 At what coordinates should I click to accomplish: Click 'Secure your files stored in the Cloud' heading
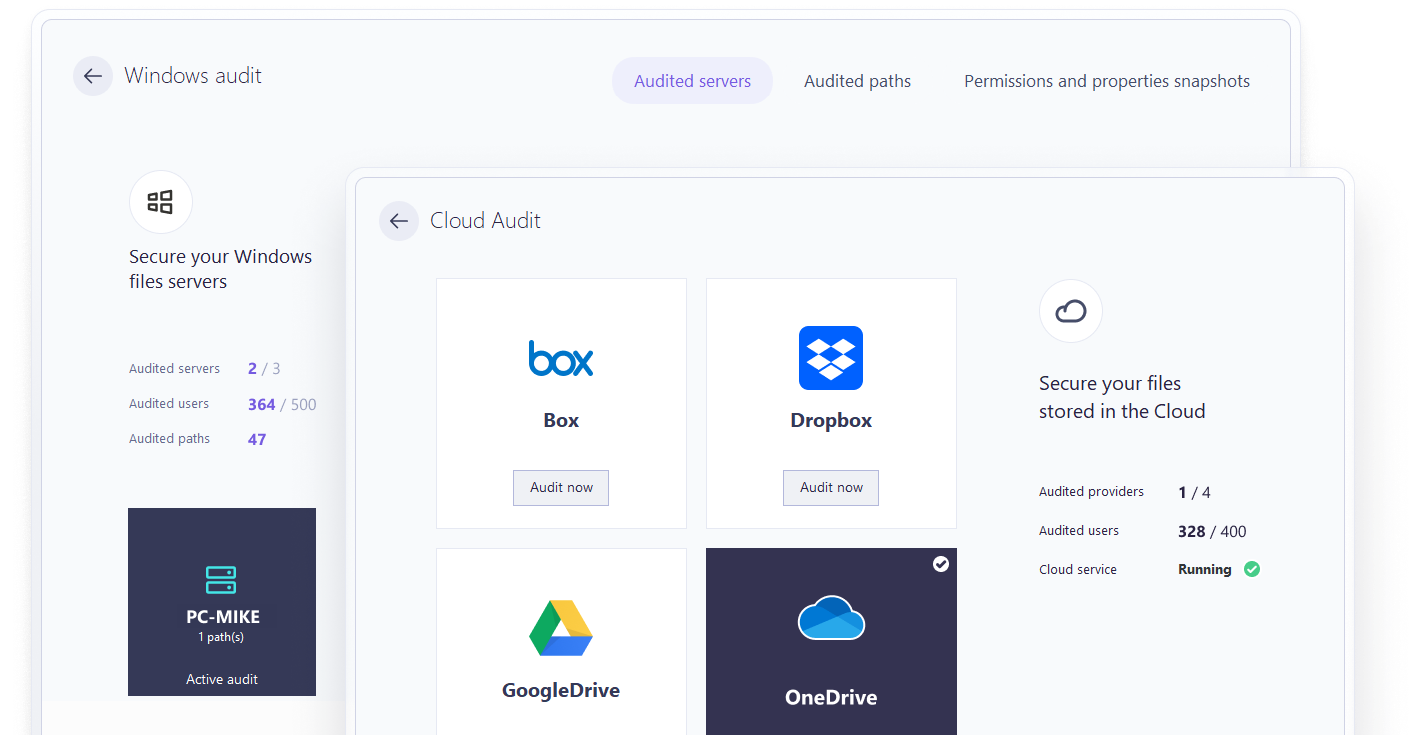(1122, 397)
